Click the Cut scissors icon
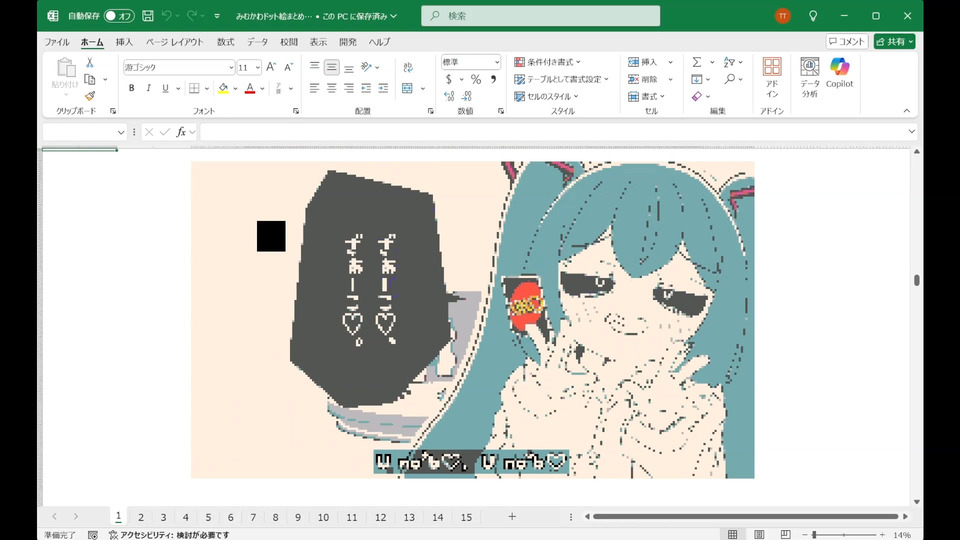The image size is (960, 540). [89, 62]
